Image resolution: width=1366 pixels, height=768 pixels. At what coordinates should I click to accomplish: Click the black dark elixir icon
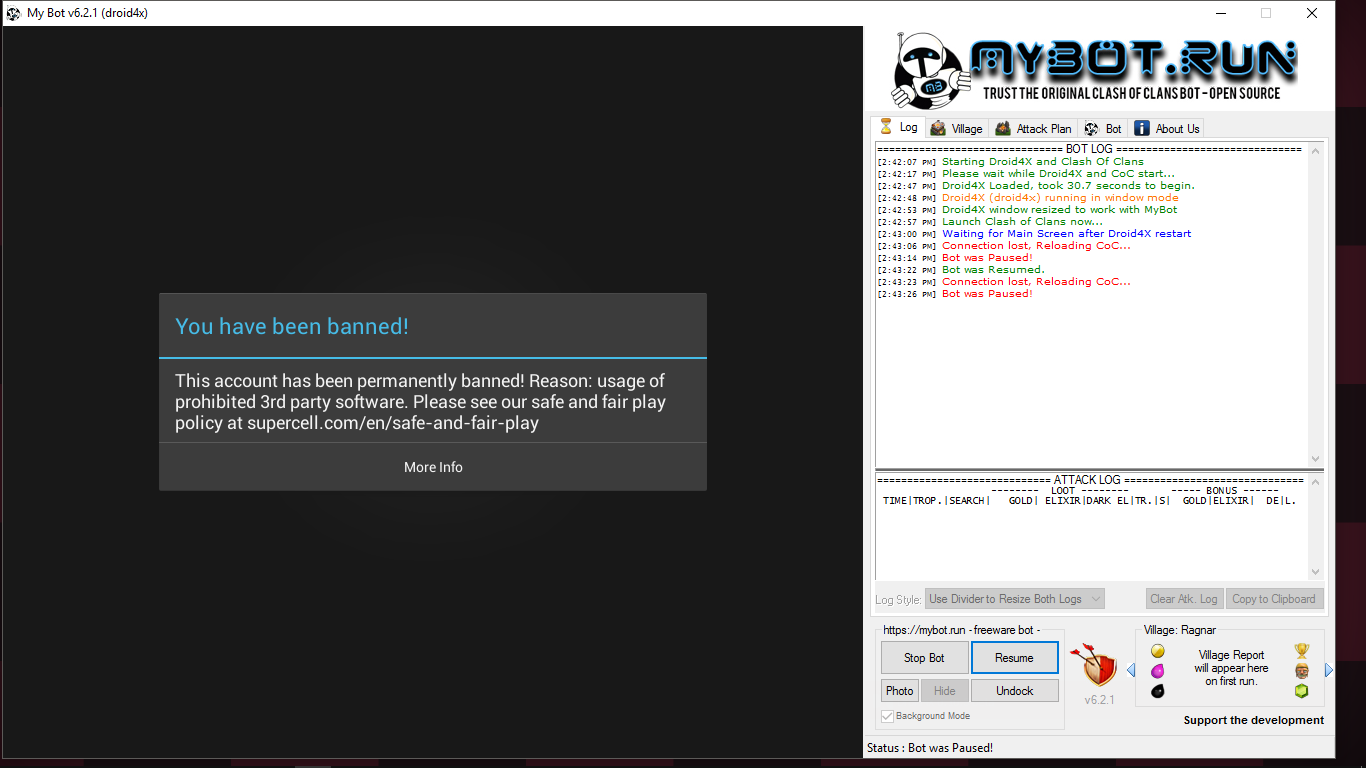[1157, 690]
